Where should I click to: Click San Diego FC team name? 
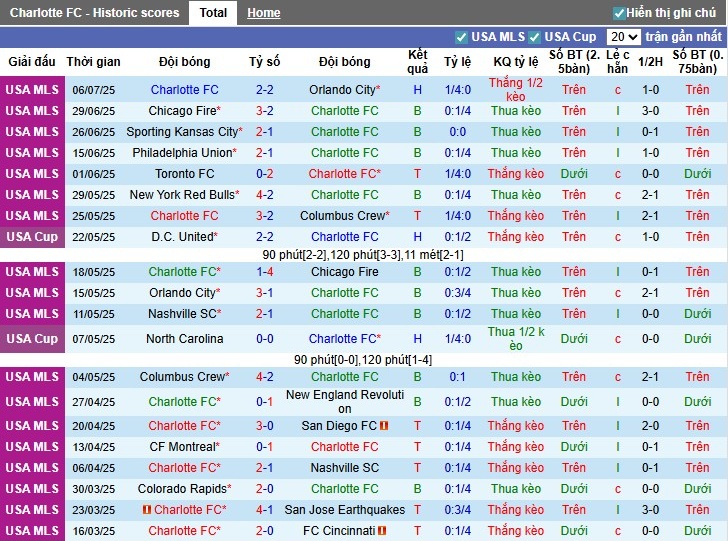[x=339, y=425]
